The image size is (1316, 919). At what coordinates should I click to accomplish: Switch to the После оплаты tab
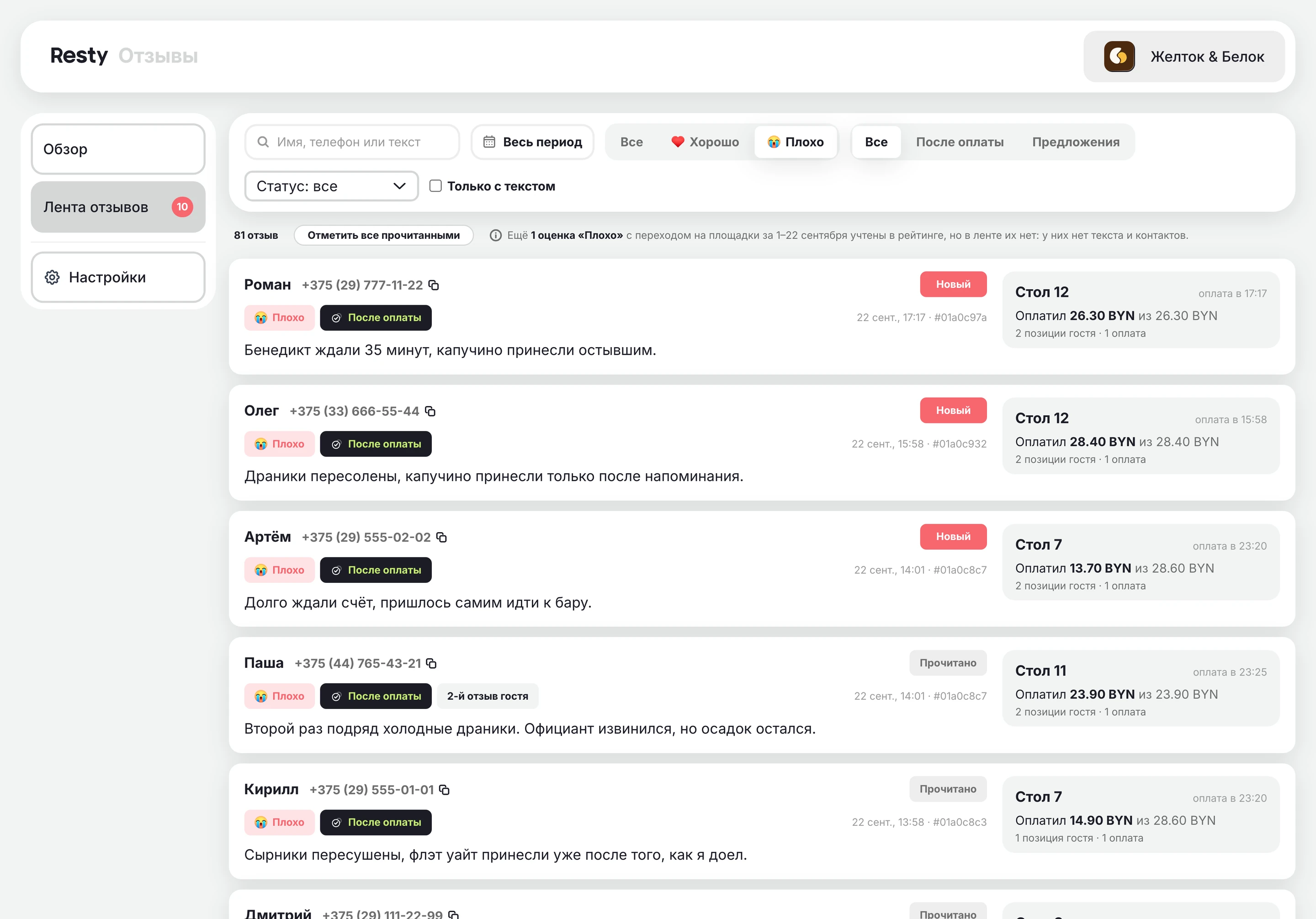point(960,142)
